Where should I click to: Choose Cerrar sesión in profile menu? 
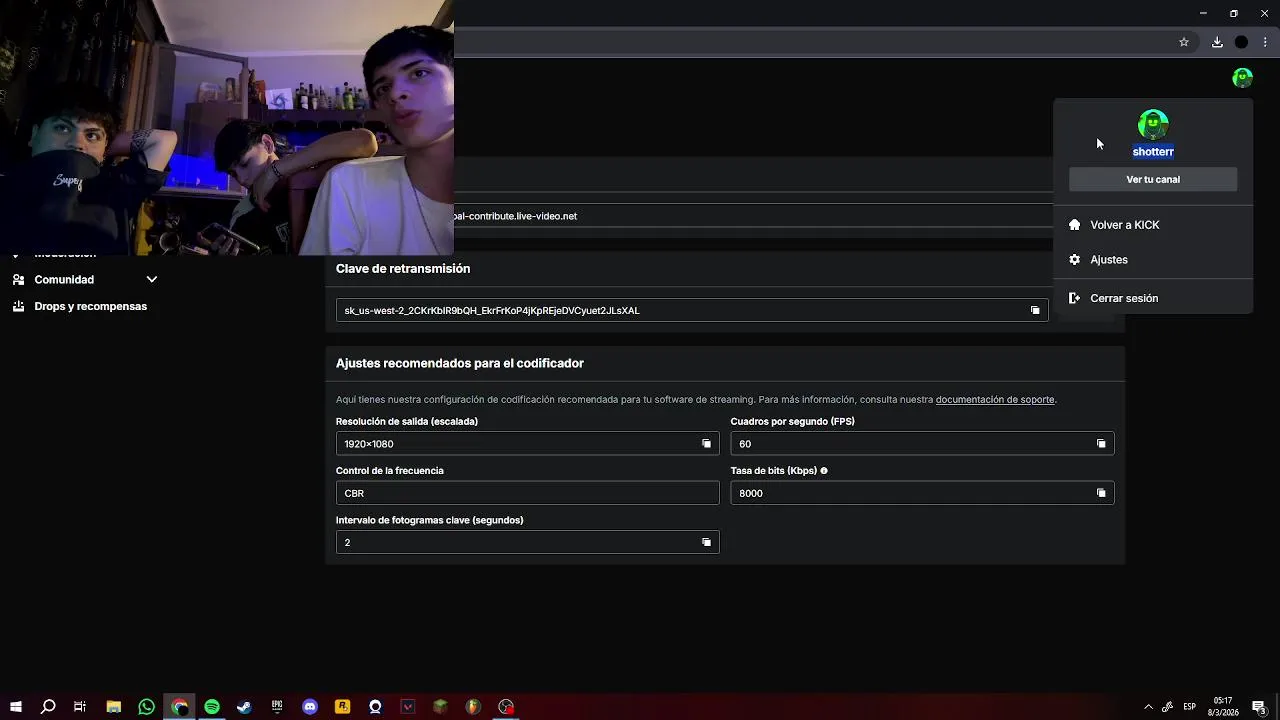(1153, 298)
